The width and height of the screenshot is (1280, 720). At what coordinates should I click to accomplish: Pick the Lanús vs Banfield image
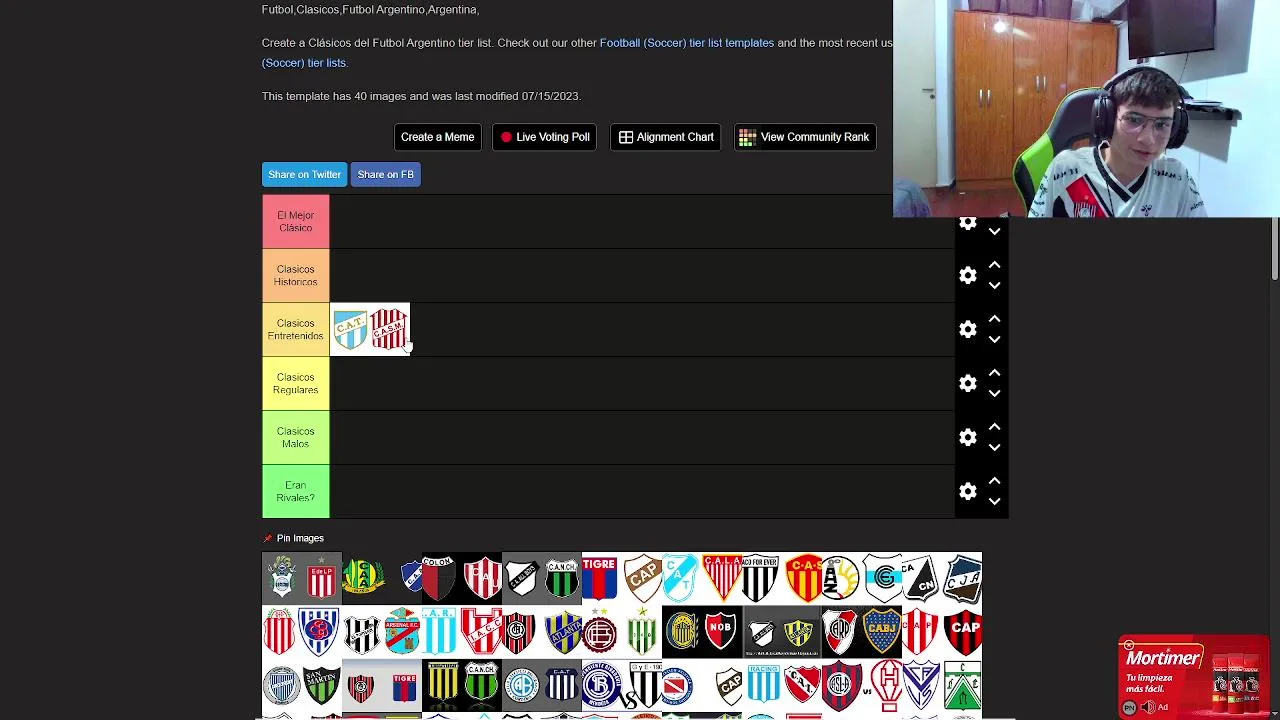[622, 632]
